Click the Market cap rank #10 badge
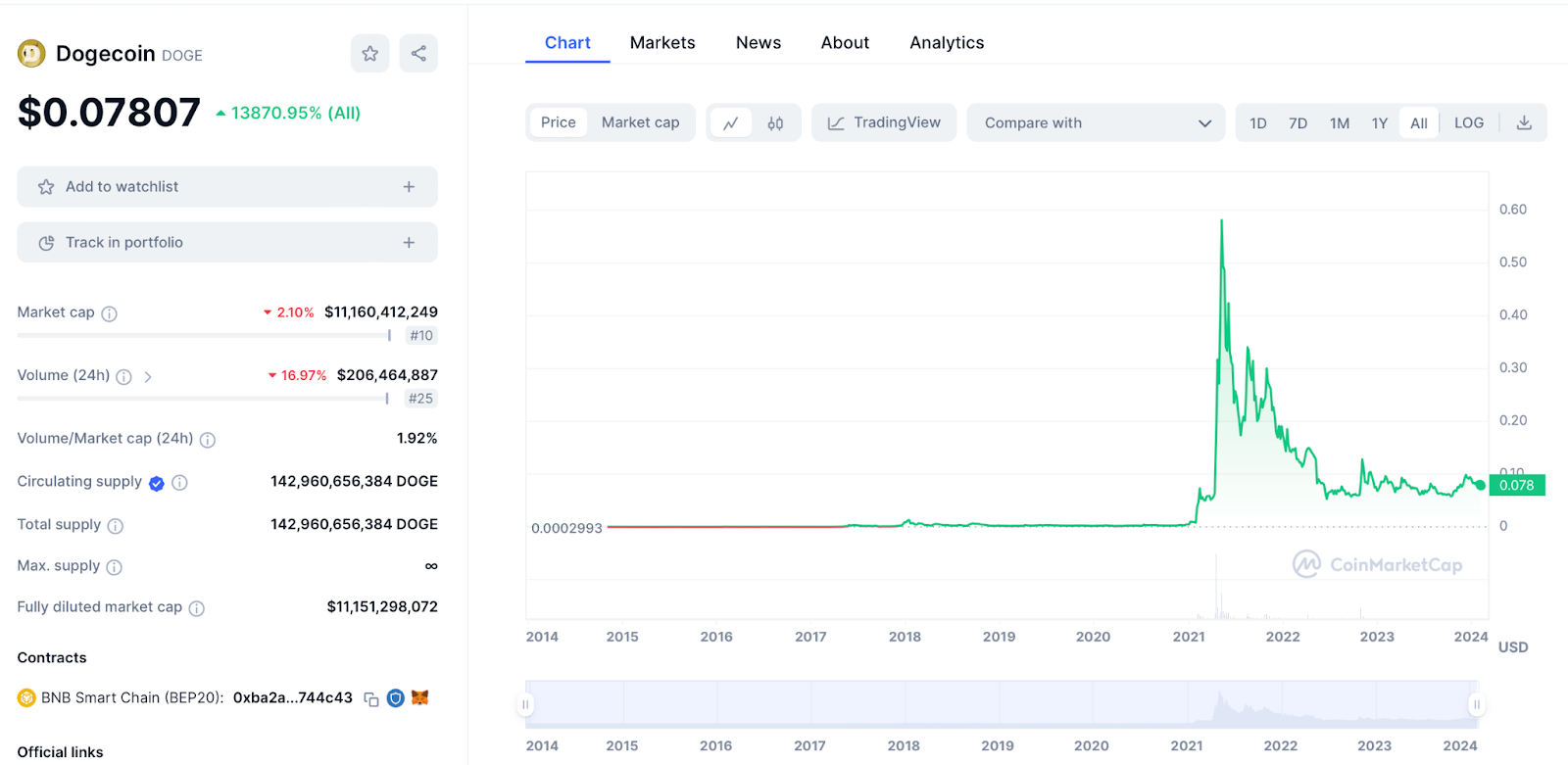 pos(421,335)
